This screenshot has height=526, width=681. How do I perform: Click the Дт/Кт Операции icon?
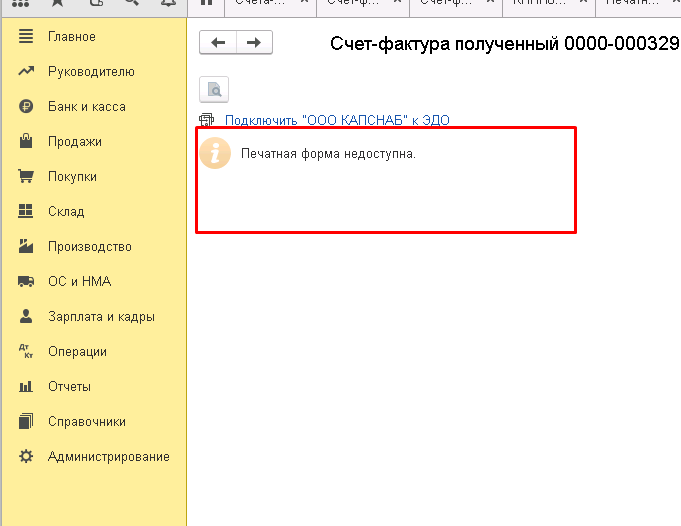click(x=27, y=352)
